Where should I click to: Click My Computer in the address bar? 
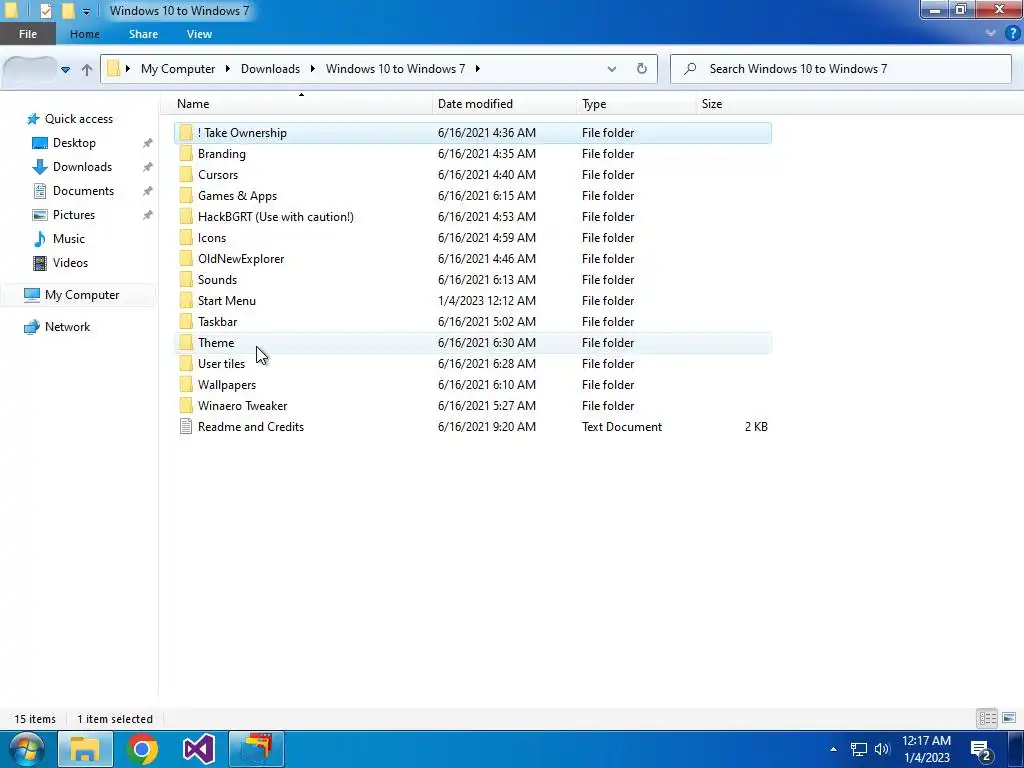(x=178, y=69)
